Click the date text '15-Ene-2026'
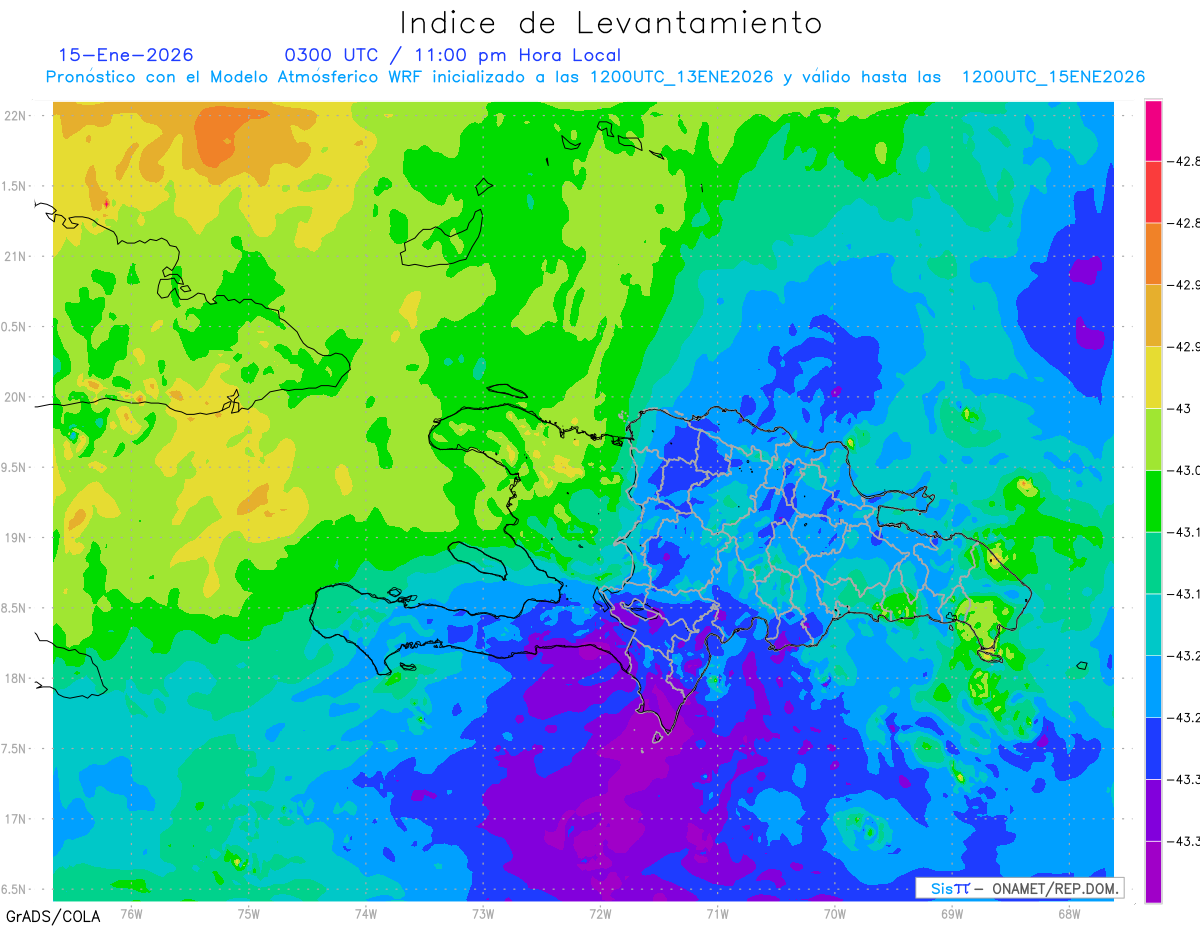This screenshot has height=927, width=1200. tap(126, 55)
